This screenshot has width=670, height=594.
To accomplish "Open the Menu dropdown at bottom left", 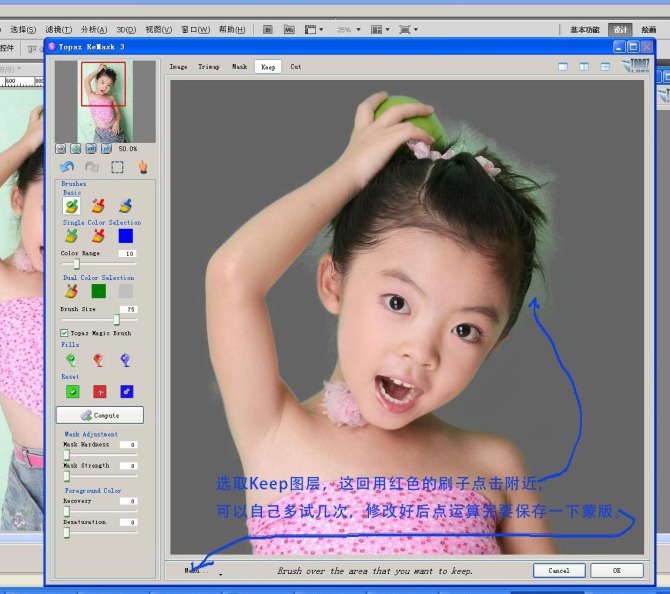I will click(201, 571).
